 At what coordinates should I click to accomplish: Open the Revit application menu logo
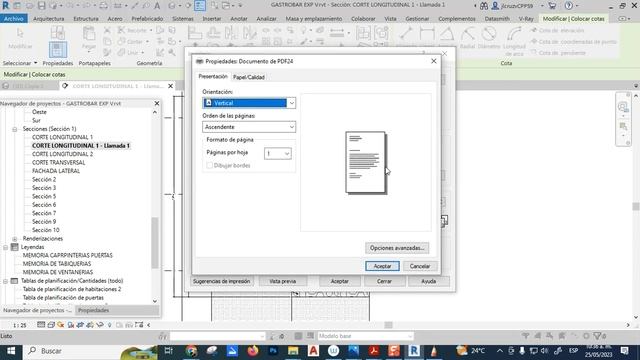coord(5,6)
